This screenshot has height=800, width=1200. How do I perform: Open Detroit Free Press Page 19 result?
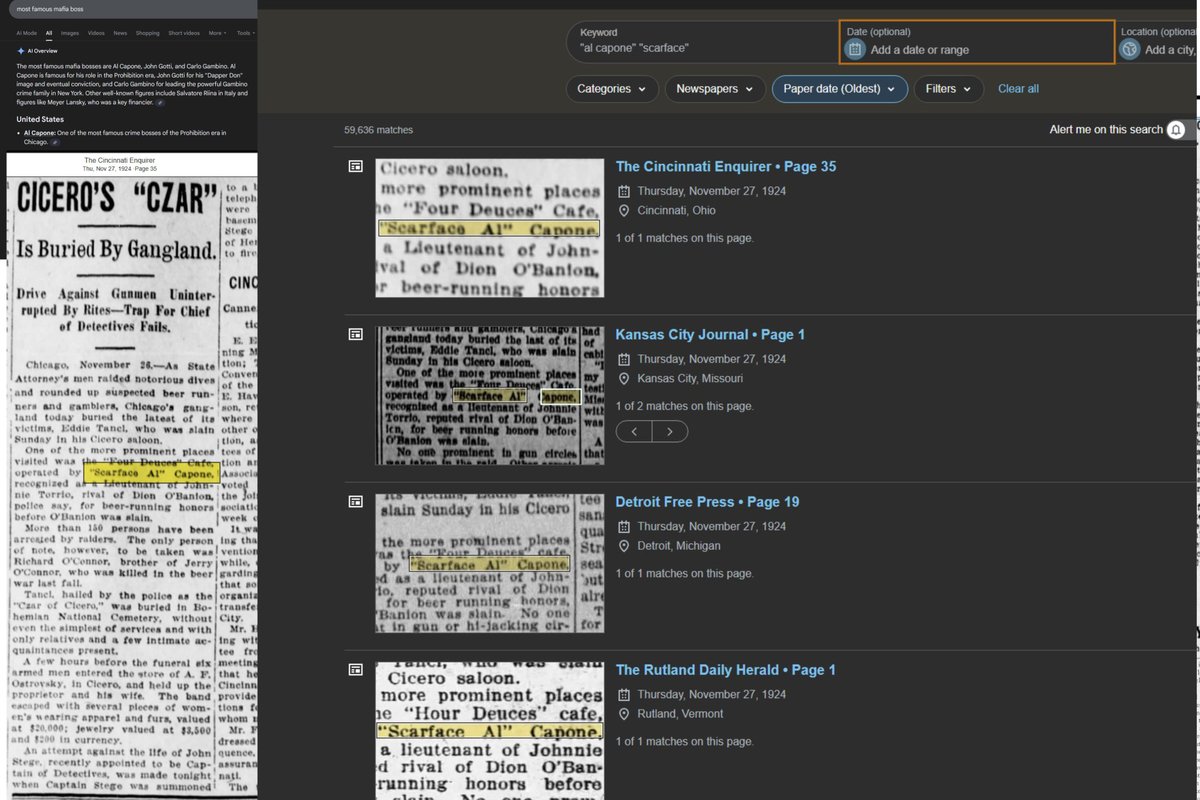707,502
